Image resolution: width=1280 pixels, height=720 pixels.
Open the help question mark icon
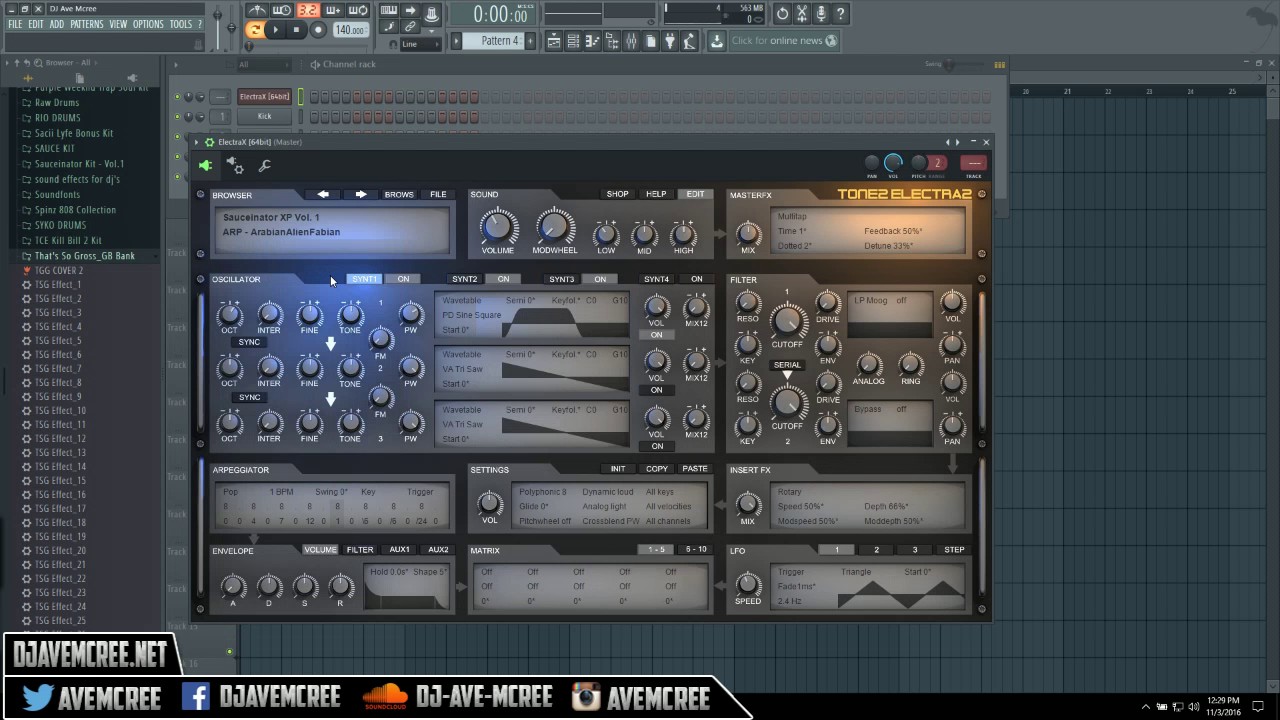(x=841, y=14)
